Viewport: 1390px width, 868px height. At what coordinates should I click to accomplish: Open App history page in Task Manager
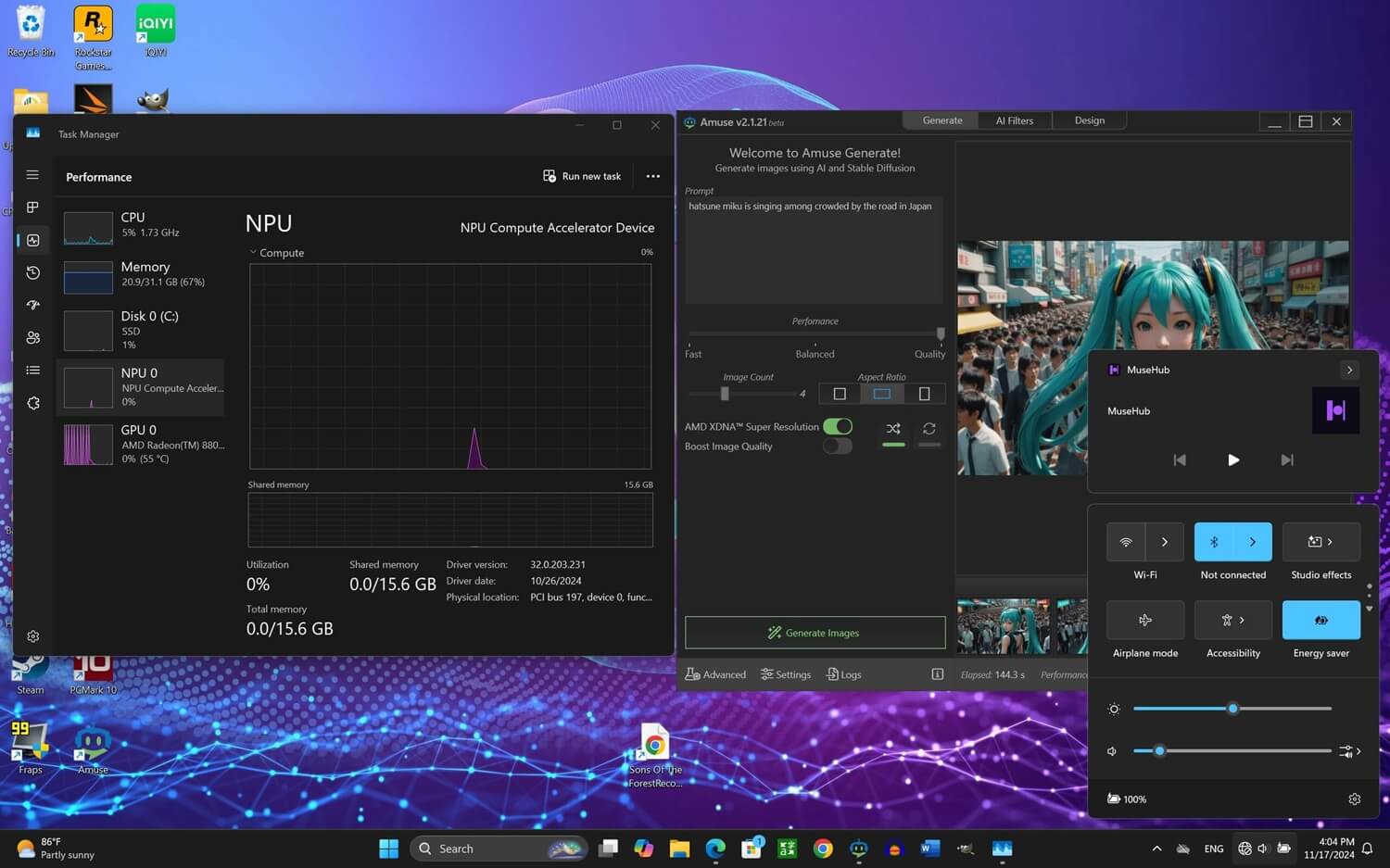click(x=32, y=272)
